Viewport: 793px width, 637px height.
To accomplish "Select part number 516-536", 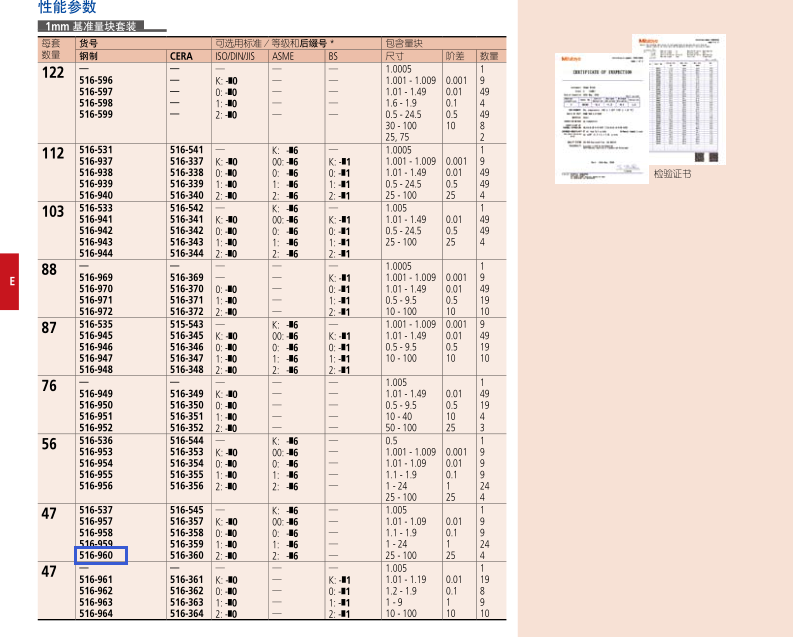I will tap(96, 441).
